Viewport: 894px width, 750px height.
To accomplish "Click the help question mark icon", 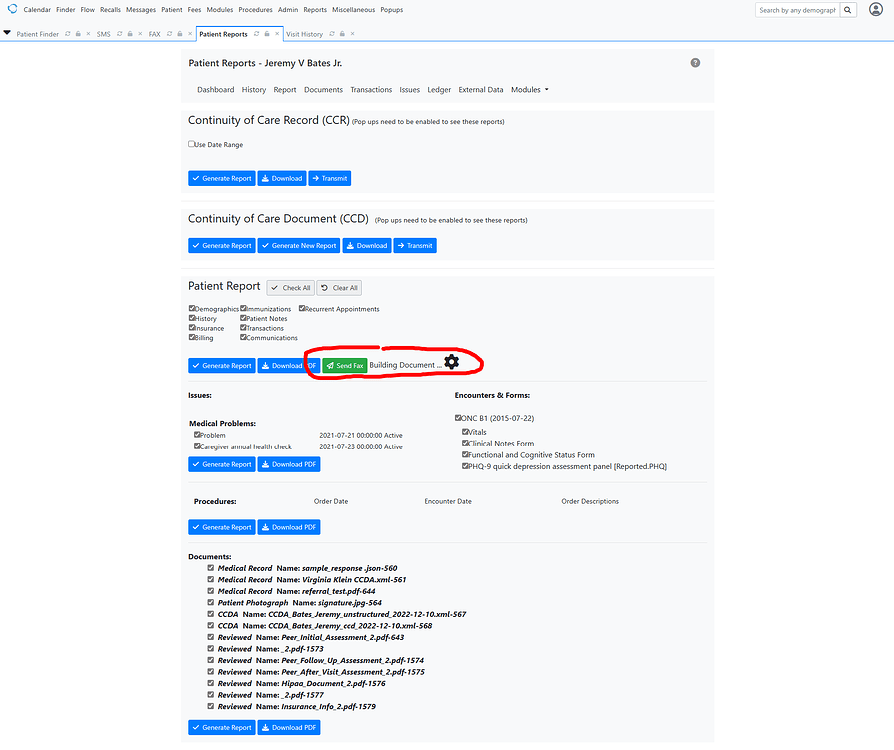I will (x=695, y=62).
